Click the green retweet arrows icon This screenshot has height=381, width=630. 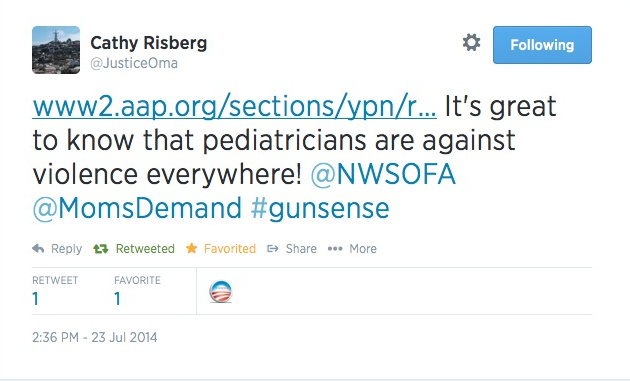coord(100,249)
